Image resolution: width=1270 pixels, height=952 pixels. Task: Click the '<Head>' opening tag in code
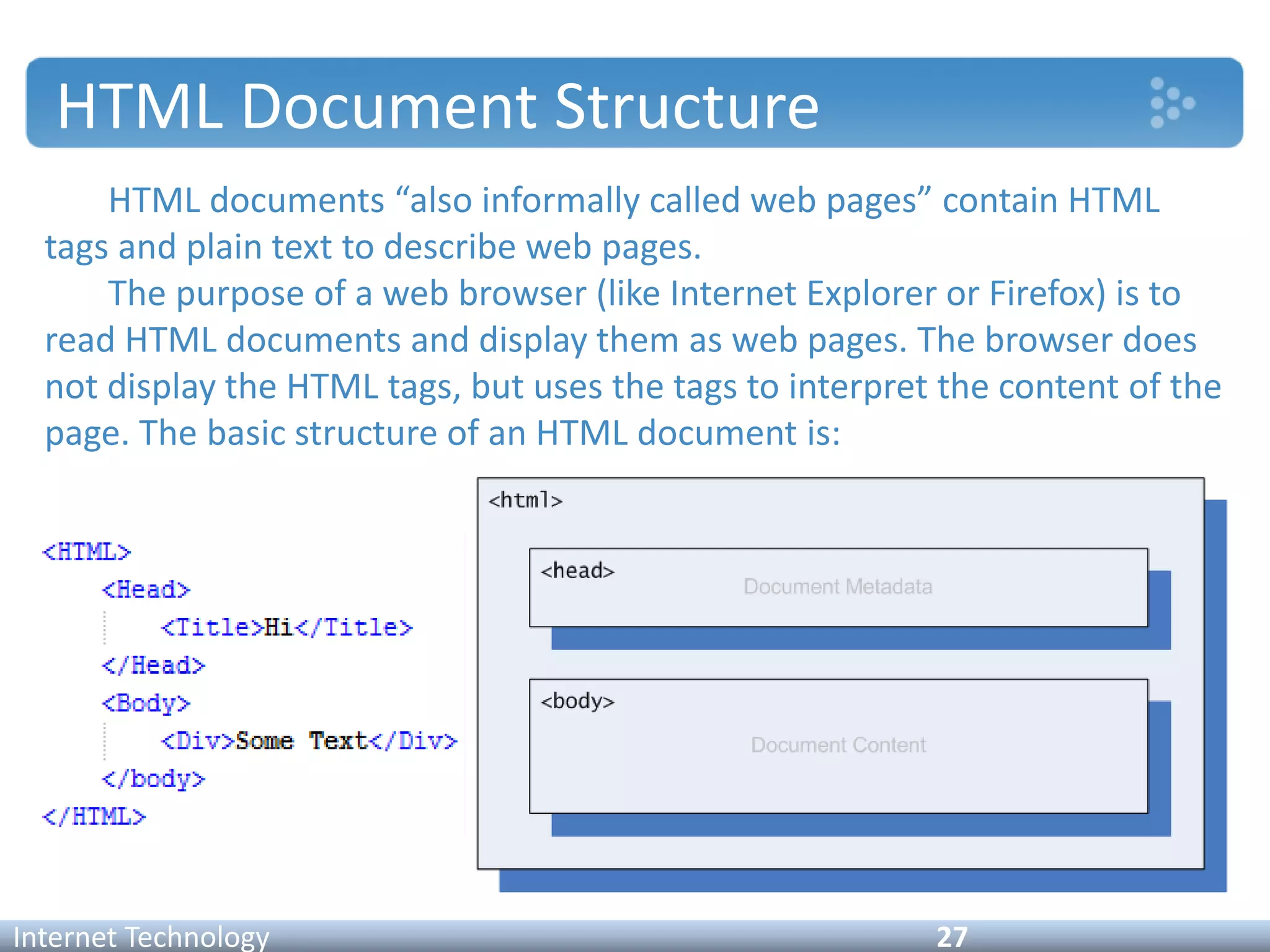tap(146, 589)
